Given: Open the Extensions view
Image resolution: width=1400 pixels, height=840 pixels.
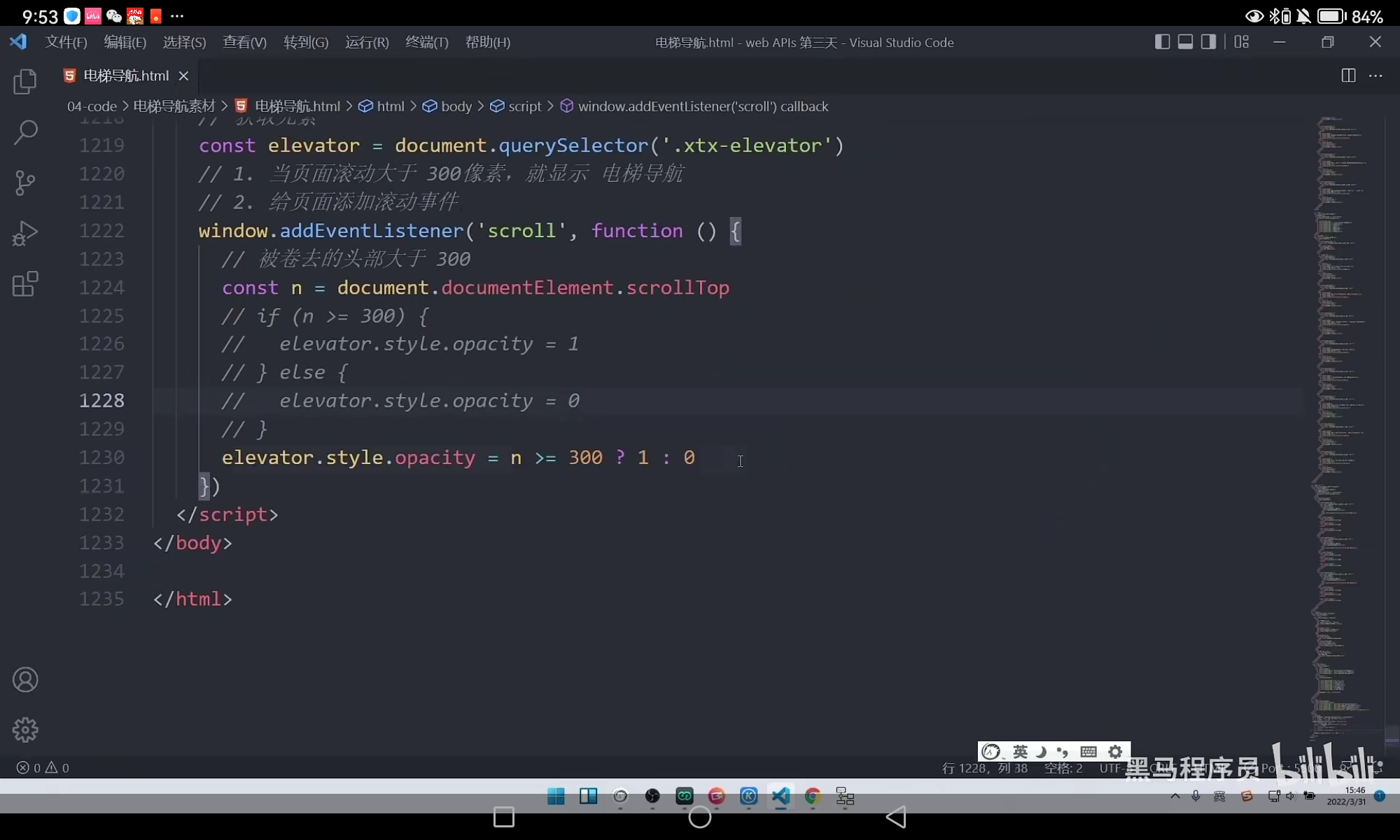Looking at the screenshot, I should [x=25, y=283].
